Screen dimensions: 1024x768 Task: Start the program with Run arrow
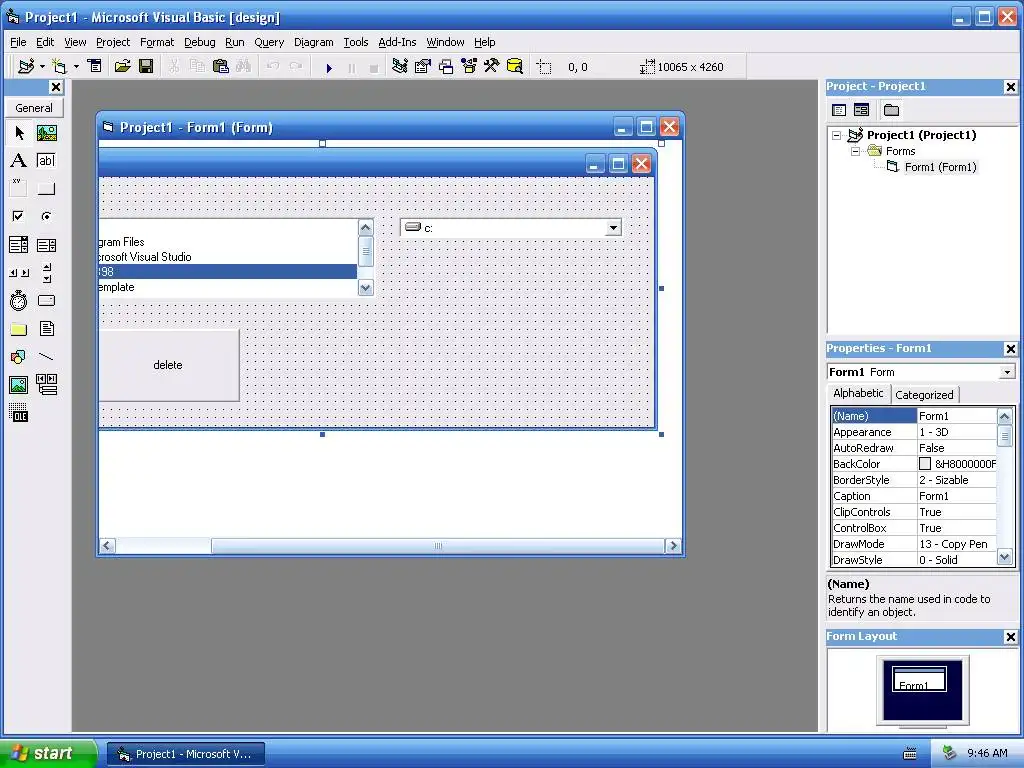click(329, 67)
